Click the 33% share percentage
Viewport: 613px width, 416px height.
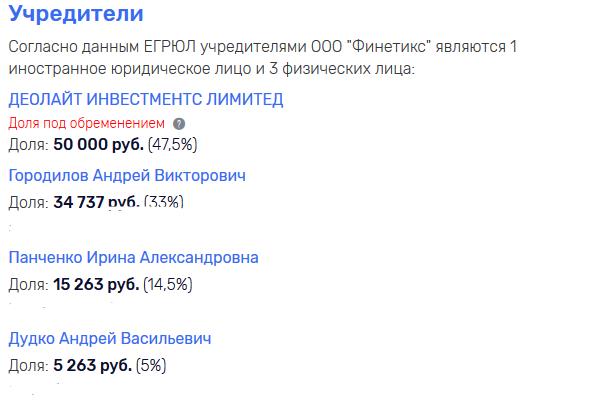164,202
